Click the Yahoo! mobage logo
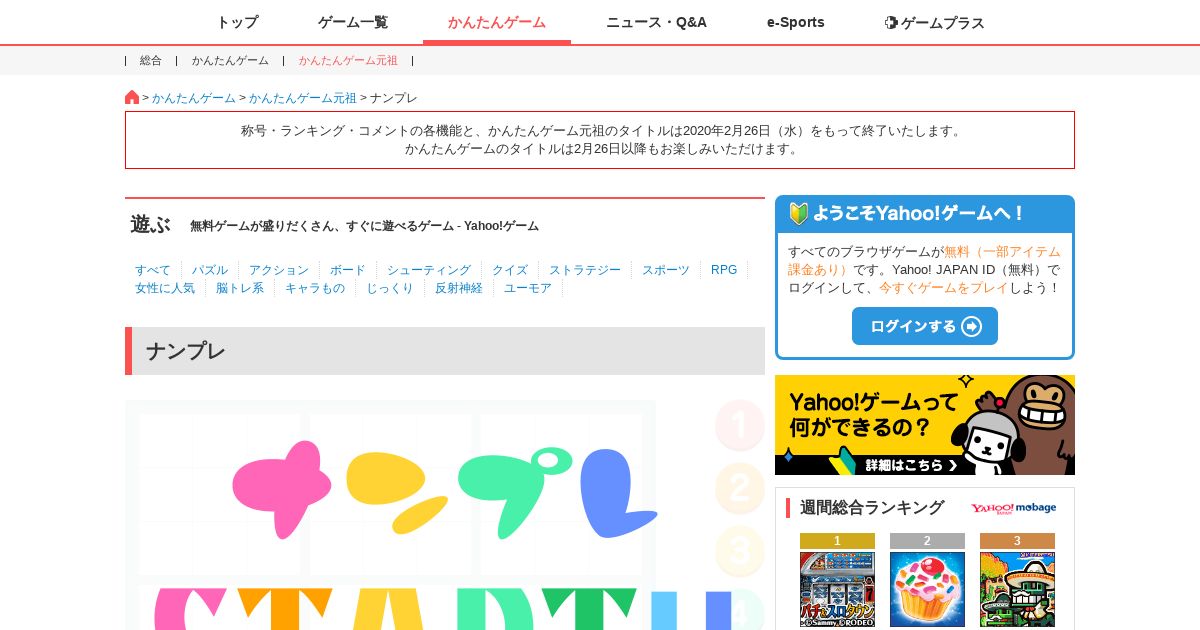This screenshot has width=1200, height=630. (1013, 508)
